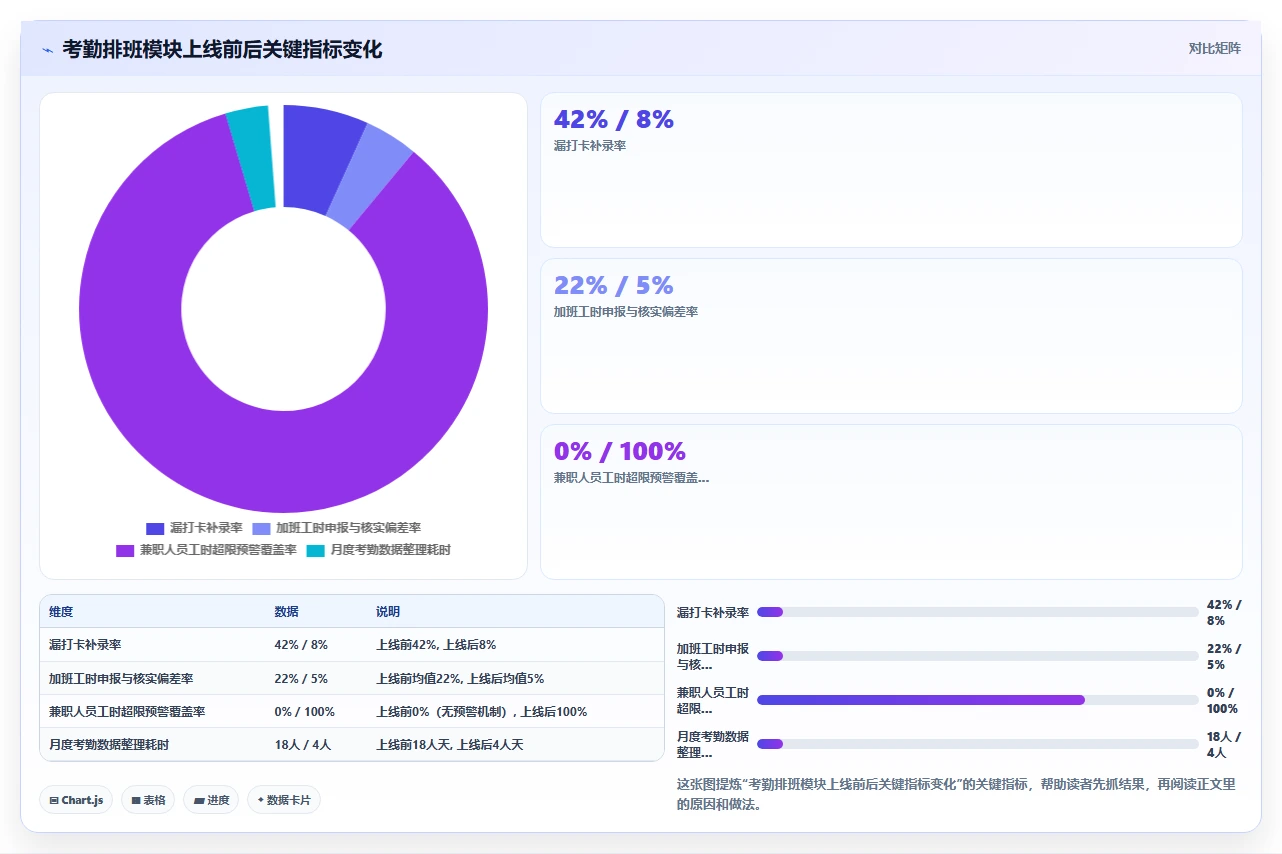Click the 维度 column header
This screenshot has height=854, width=1282.
pos(61,612)
